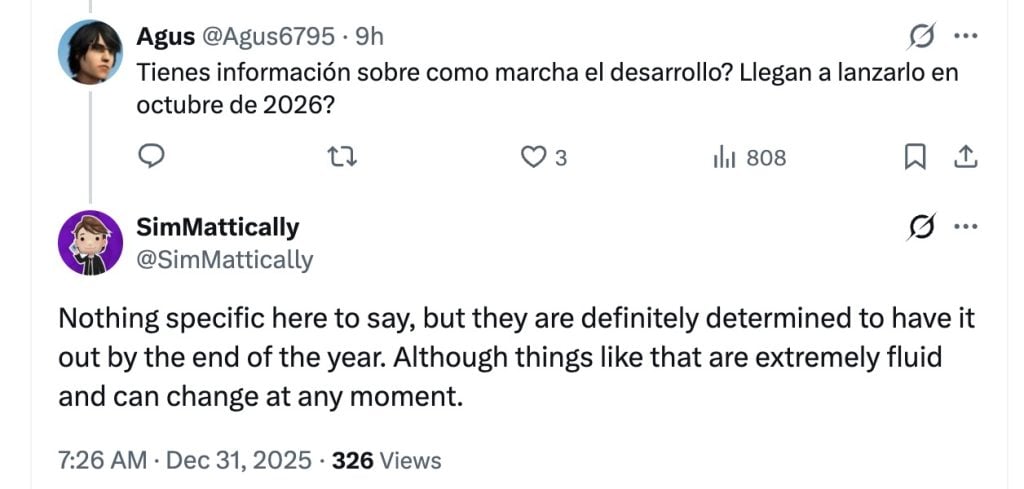1024x489 pixels.
Task: Click the 326 Views count
Action: point(386,460)
